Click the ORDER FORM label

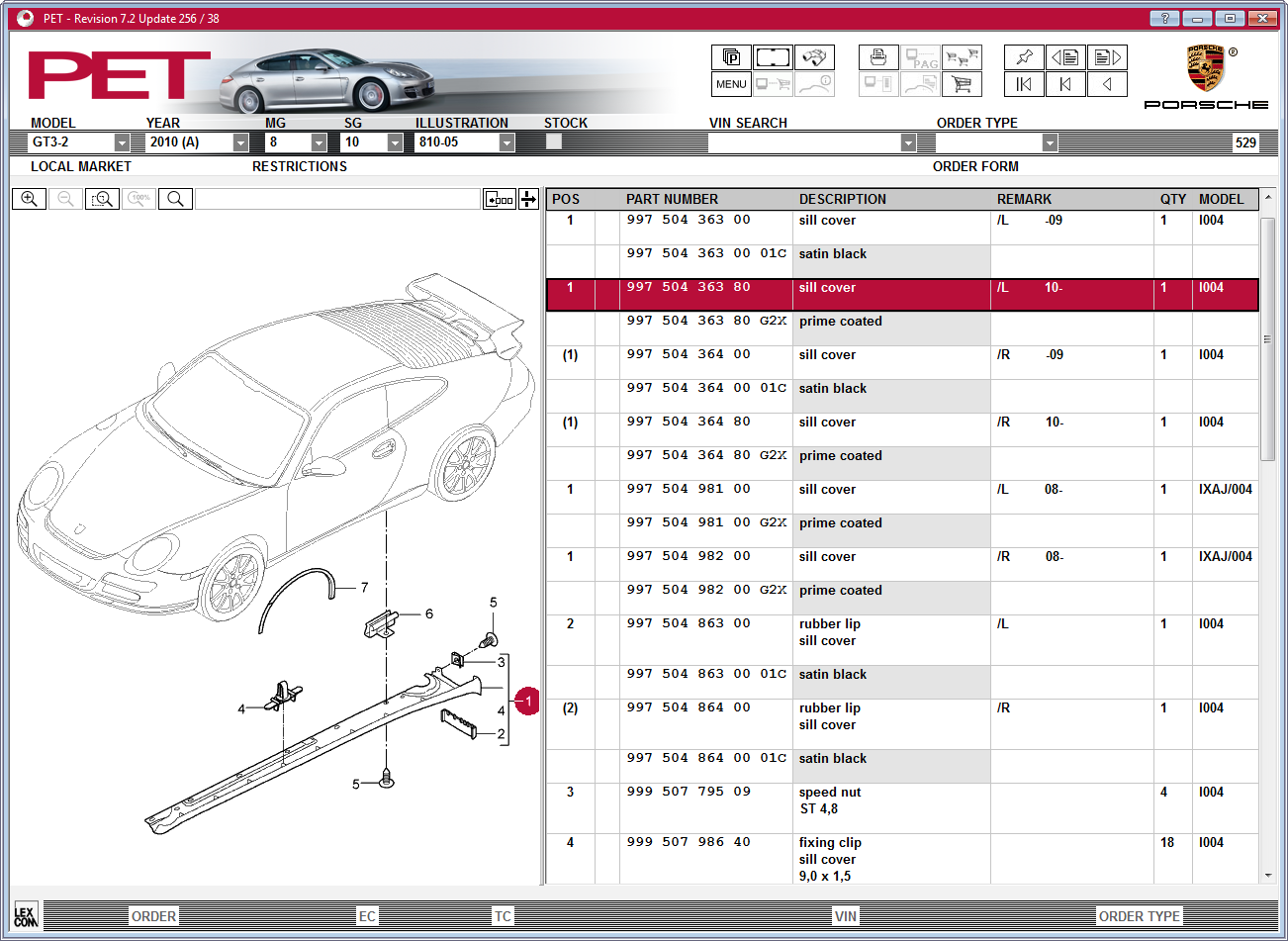(x=975, y=166)
